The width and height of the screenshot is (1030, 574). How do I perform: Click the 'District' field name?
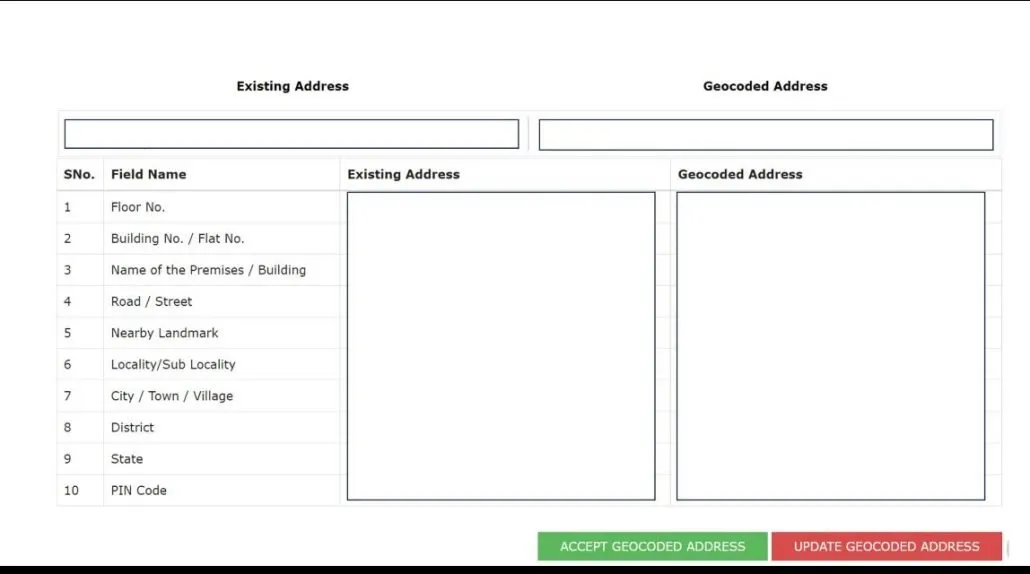132,428
